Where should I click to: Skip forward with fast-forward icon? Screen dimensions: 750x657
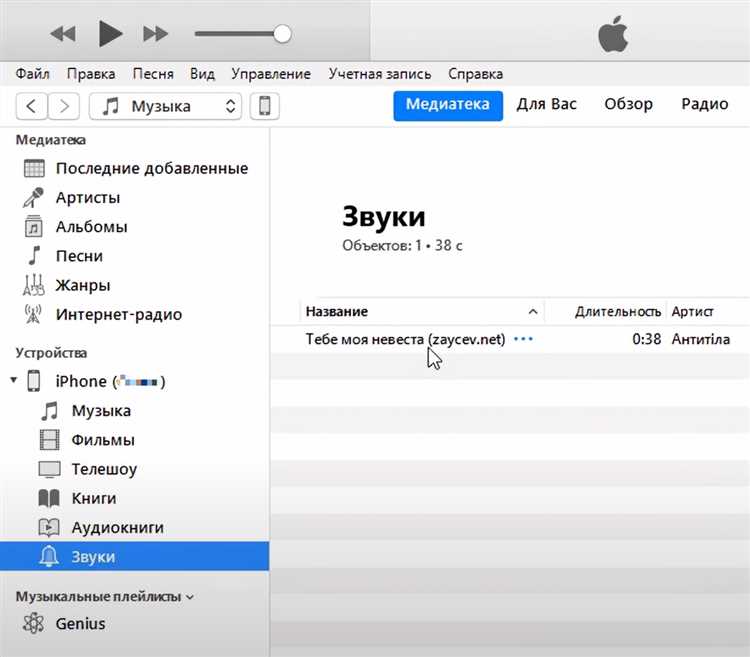155,34
